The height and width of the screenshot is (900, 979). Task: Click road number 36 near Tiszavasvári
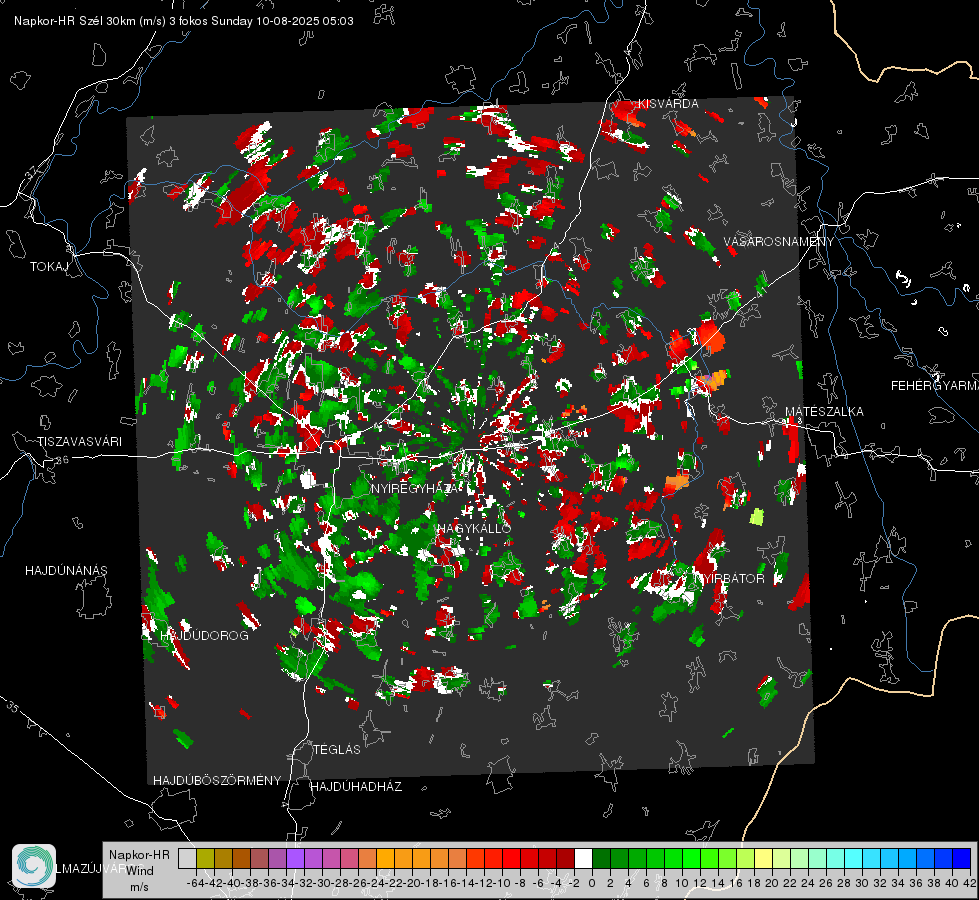tap(62, 460)
